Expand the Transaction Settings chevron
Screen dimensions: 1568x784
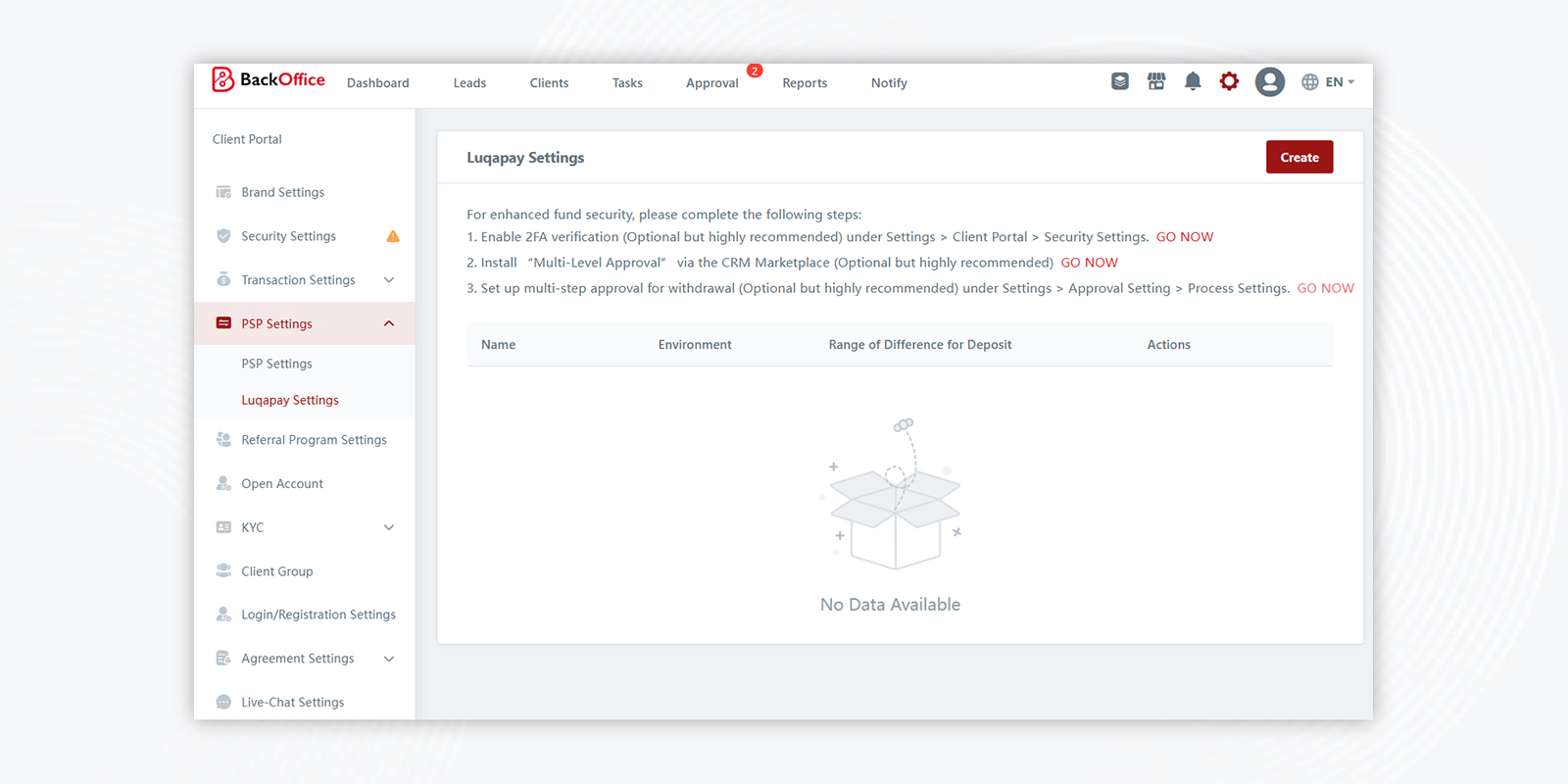tap(389, 280)
